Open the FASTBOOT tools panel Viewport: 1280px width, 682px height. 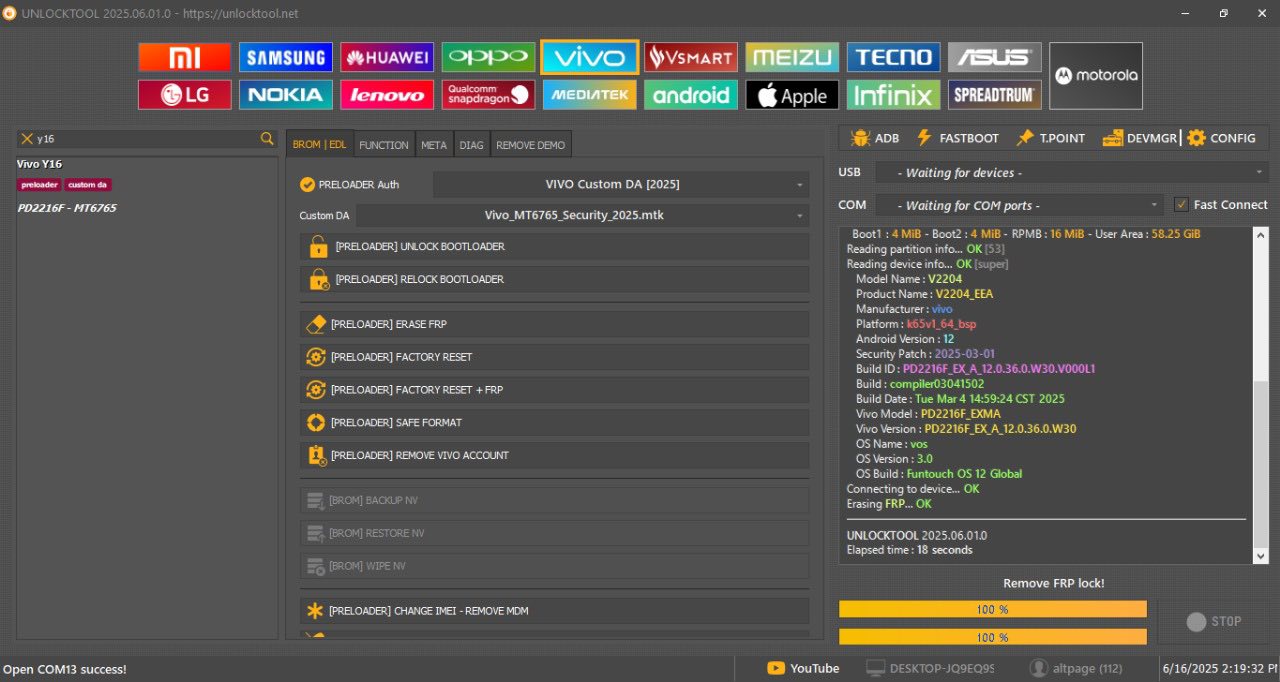(957, 138)
